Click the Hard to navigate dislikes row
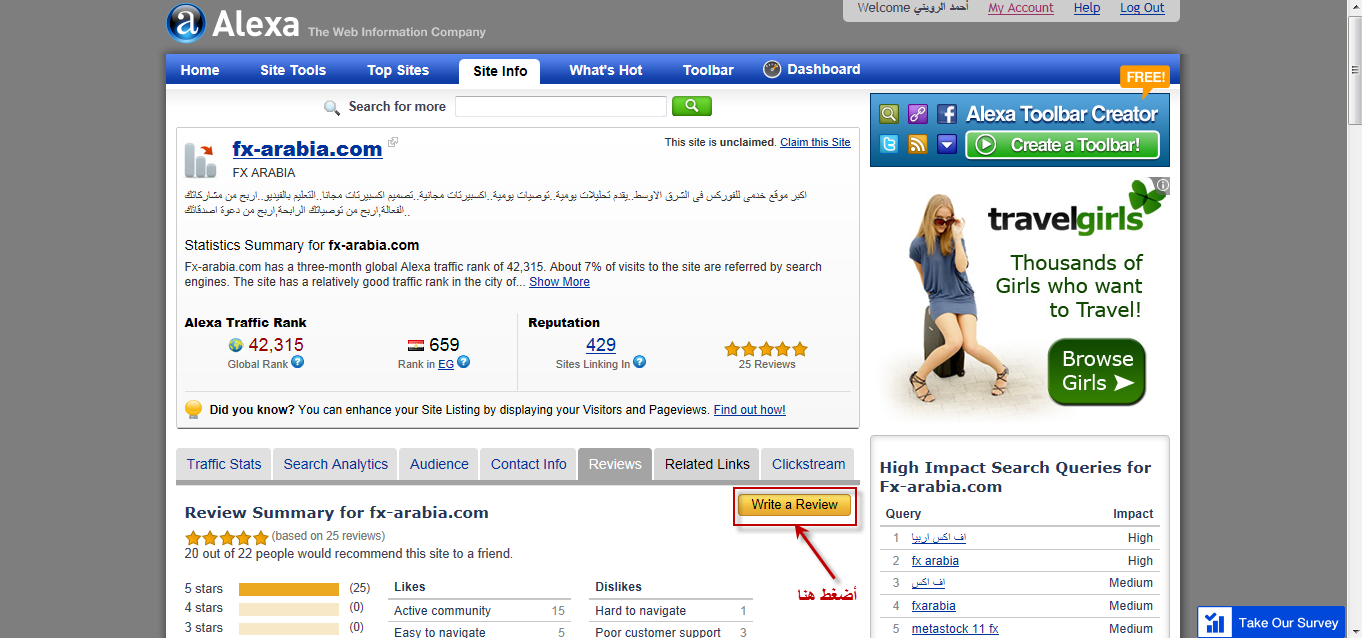This screenshot has width=1362, height=638. [671, 611]
